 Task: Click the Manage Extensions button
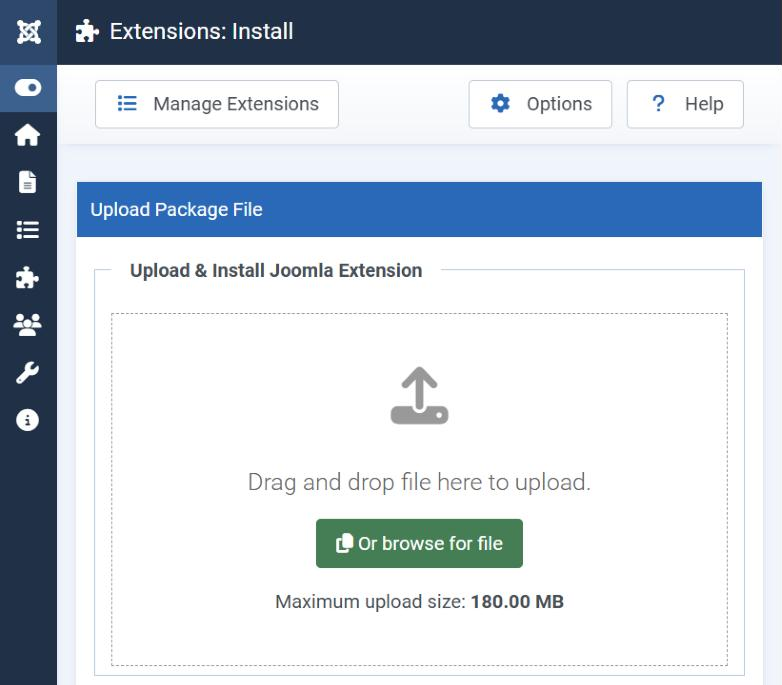click(217, 104)
